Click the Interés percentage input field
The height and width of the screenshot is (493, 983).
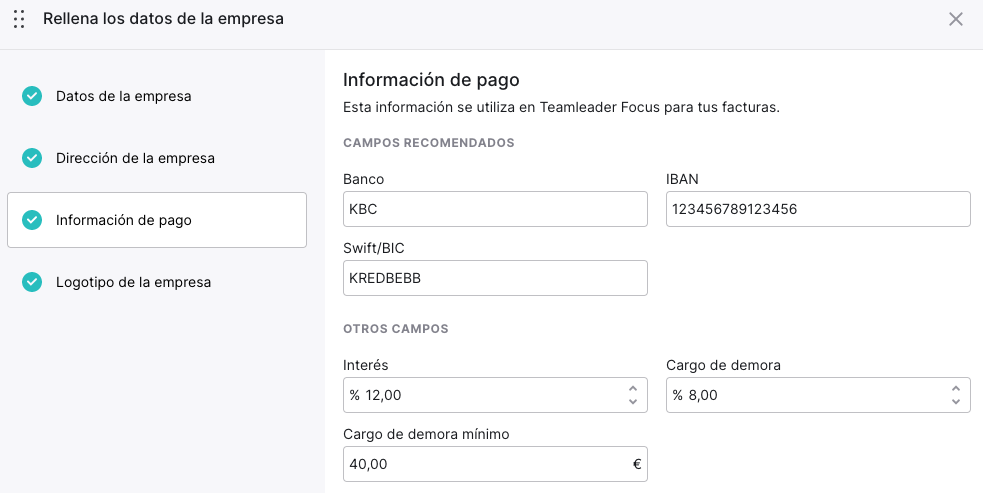pyautogui.click(x=495, y=395)
